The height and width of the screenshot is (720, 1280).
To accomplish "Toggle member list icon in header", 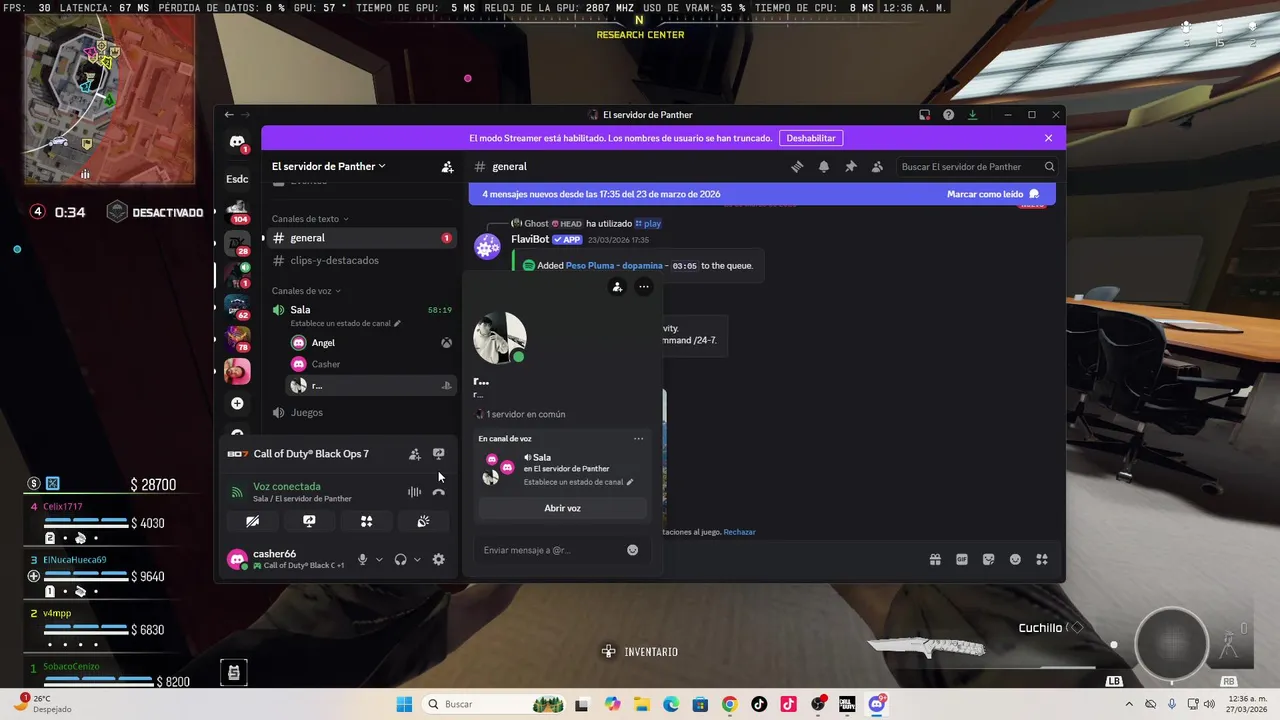I will tap(877, 167).
